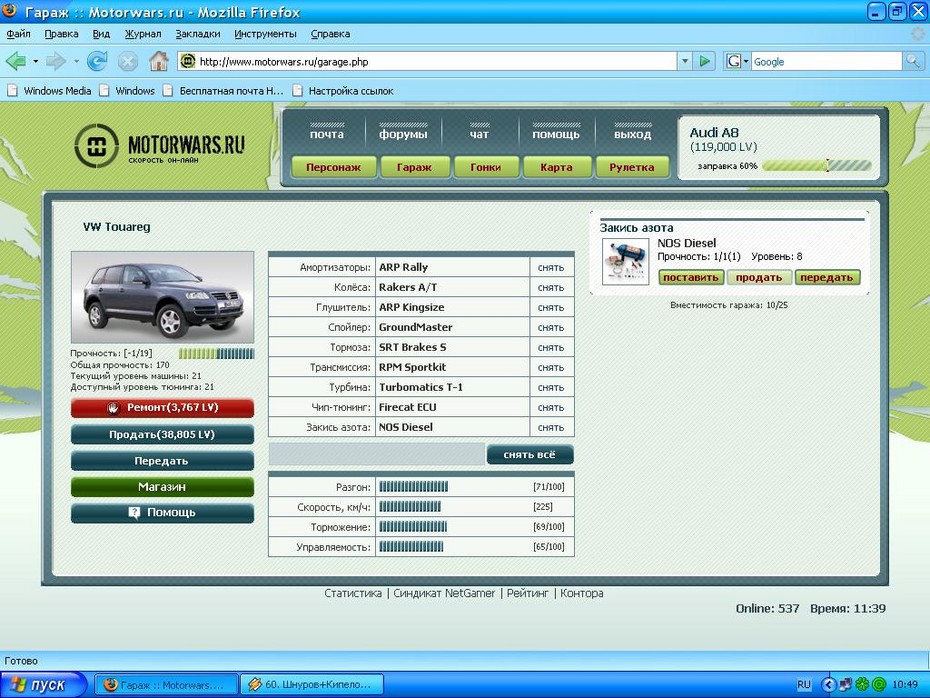The width and height of the screenshot is (930, 698).
Task: Open the Инструменты menu
Action: point(265,34)
